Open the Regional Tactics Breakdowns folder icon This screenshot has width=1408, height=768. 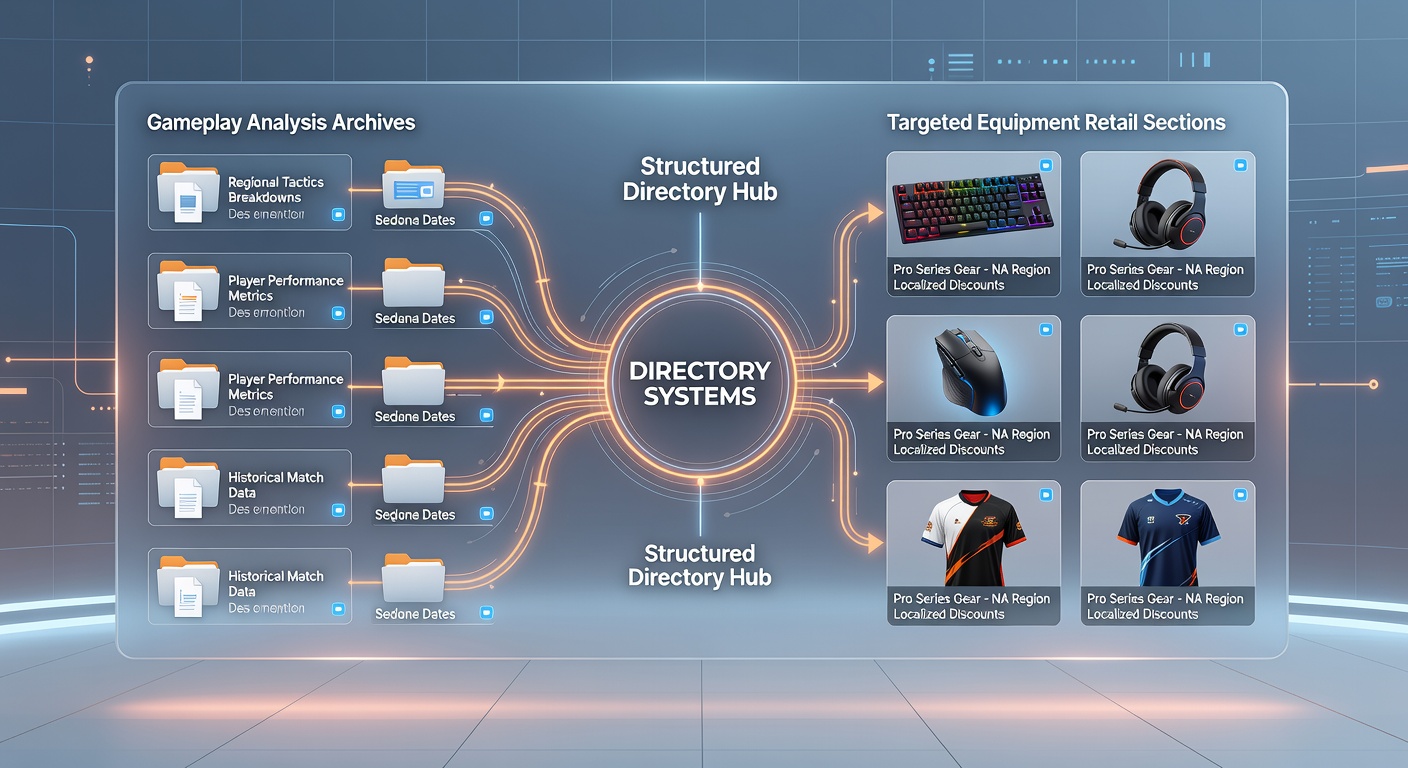coord(188,191)
